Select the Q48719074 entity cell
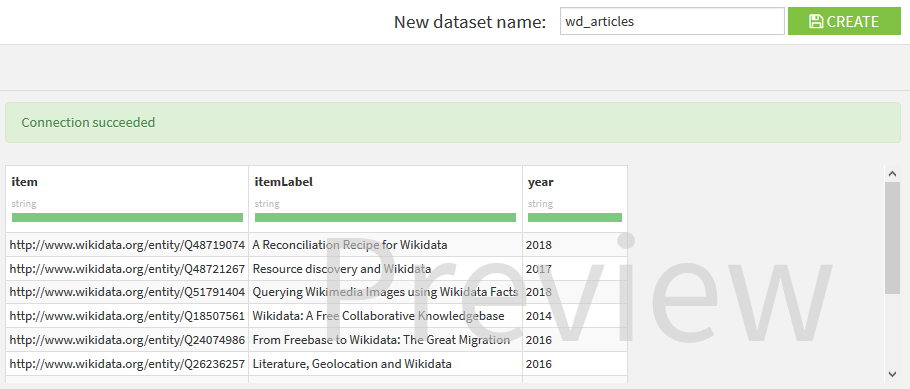 (127, 245)
